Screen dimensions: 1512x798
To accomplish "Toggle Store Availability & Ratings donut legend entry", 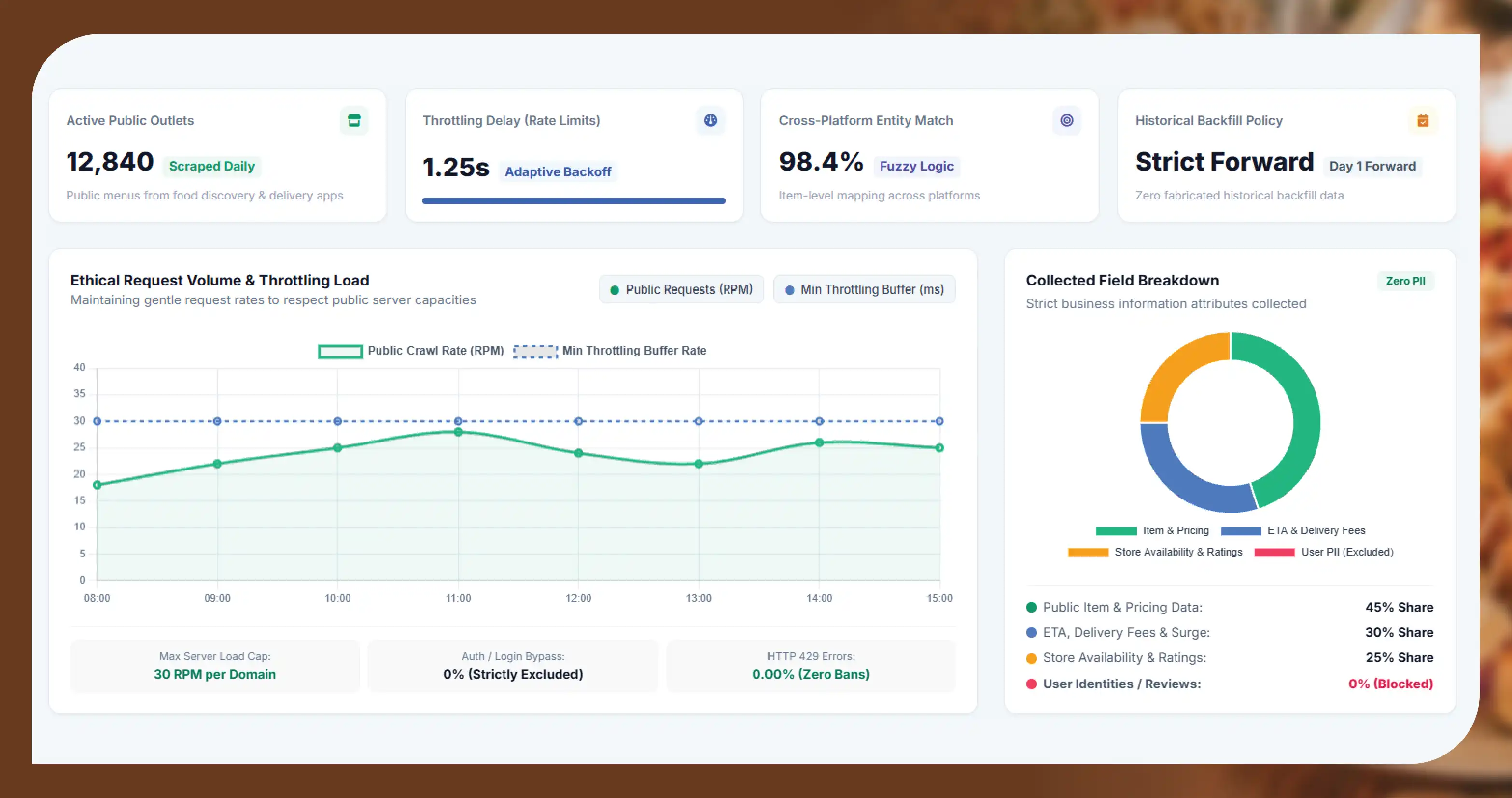I will (x=1155, y=552).
